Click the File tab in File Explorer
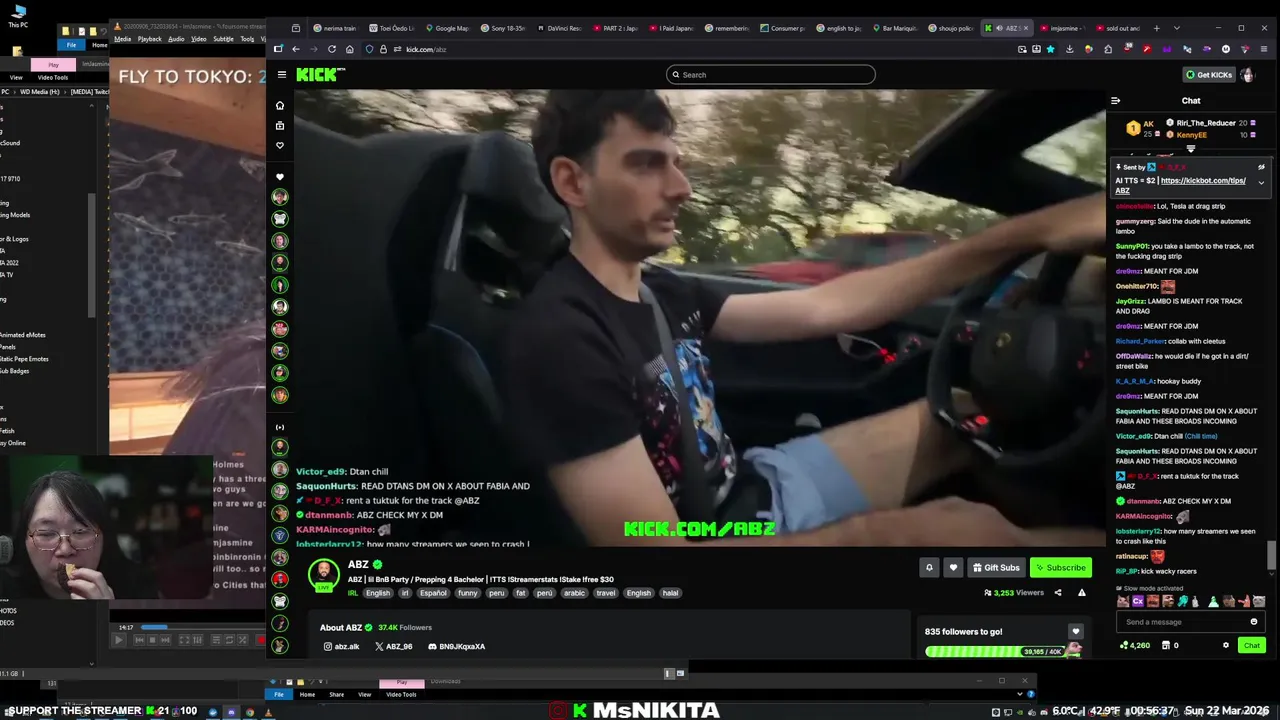 click(x=71, y=45)
